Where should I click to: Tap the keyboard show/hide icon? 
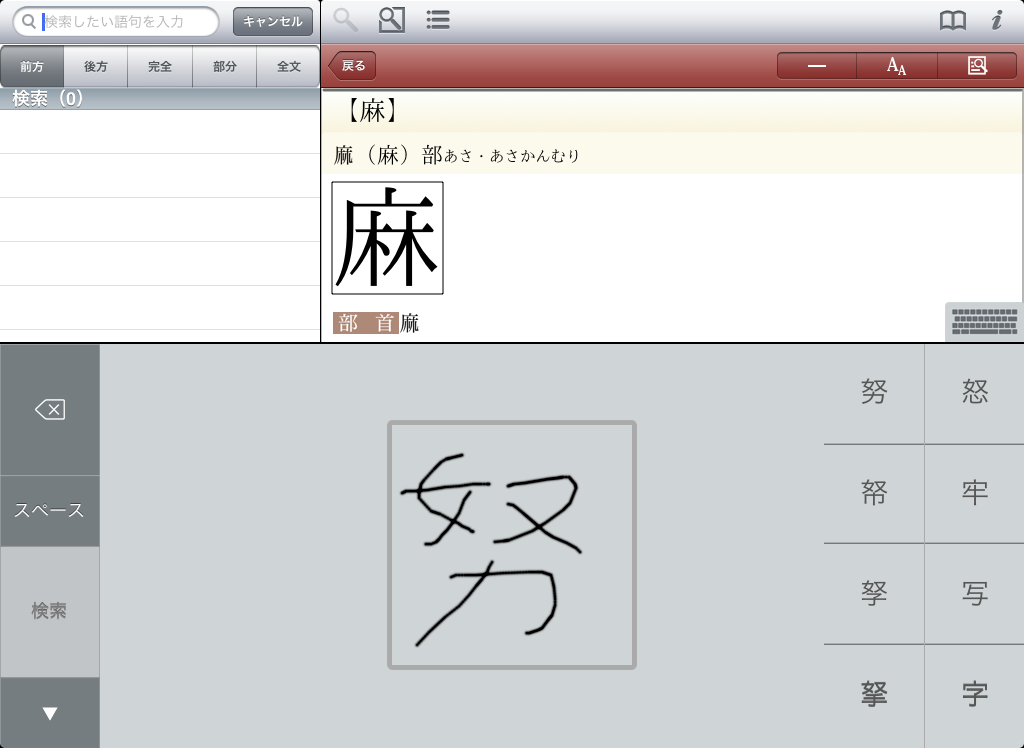[984, 322]
